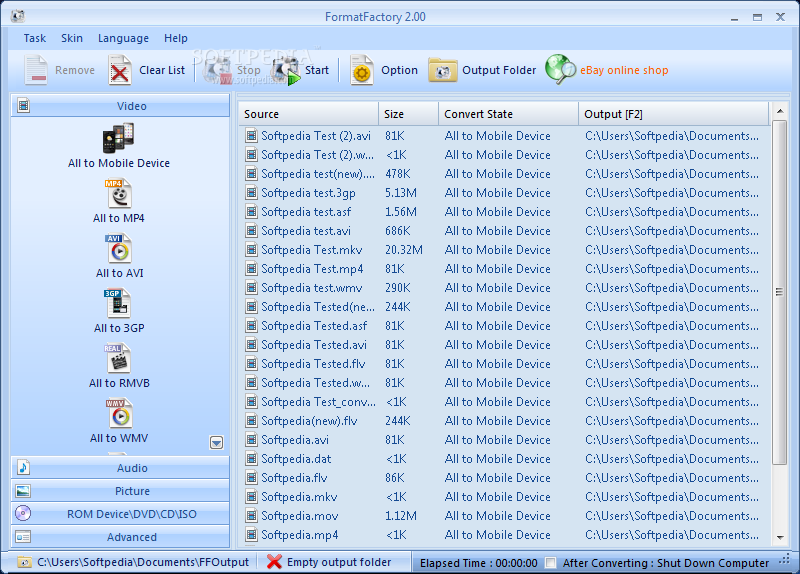Screen dimensions: 800x574
Task: Click the Empty output folder text
Action: tap(339, 562)
